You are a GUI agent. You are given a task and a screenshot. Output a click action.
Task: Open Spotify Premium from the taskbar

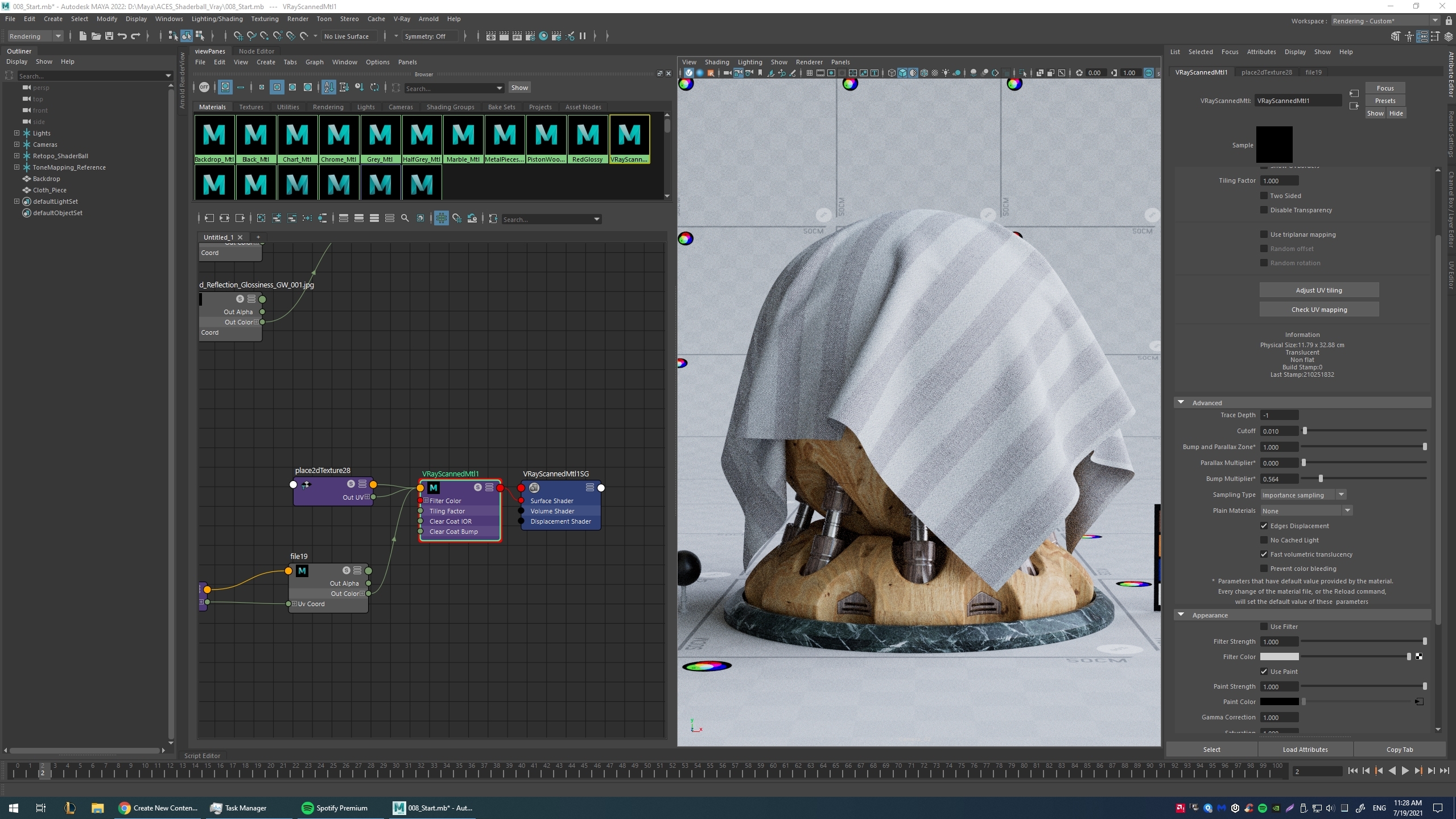point(335,808)
